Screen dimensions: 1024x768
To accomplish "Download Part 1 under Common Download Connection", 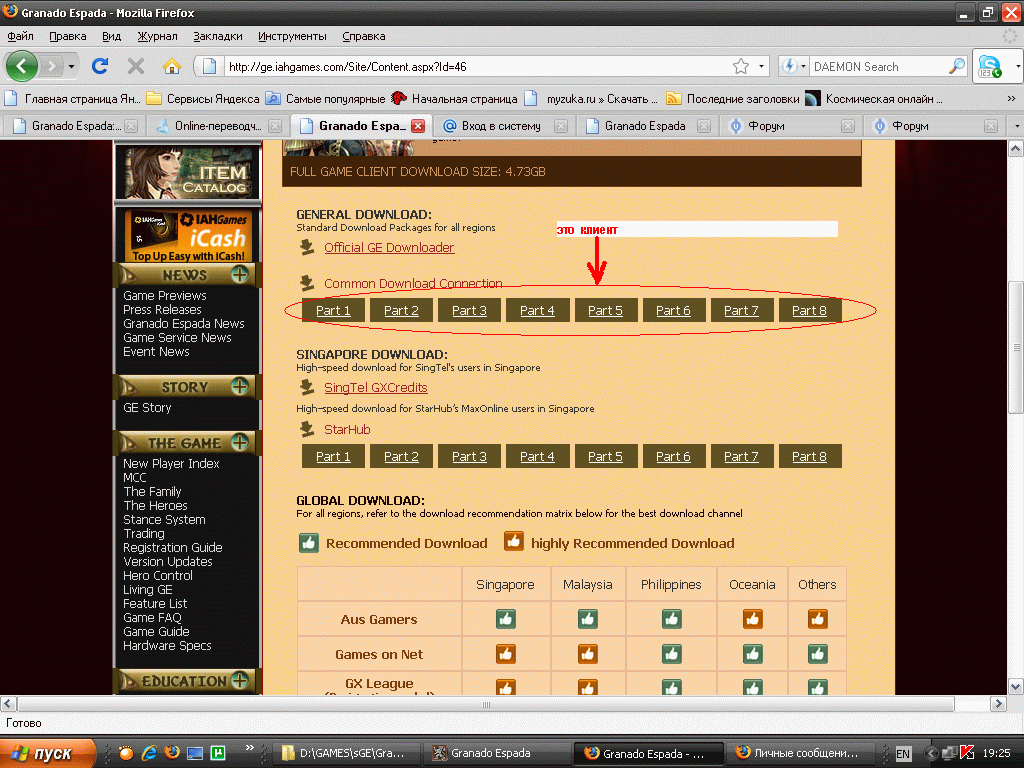I will [x=333, y=310].
